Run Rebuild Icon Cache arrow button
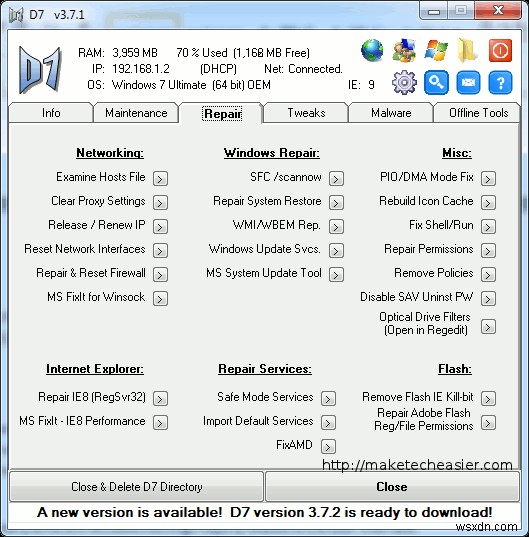The height and width of the screenshot is (537, 529). tap(488, 202)
